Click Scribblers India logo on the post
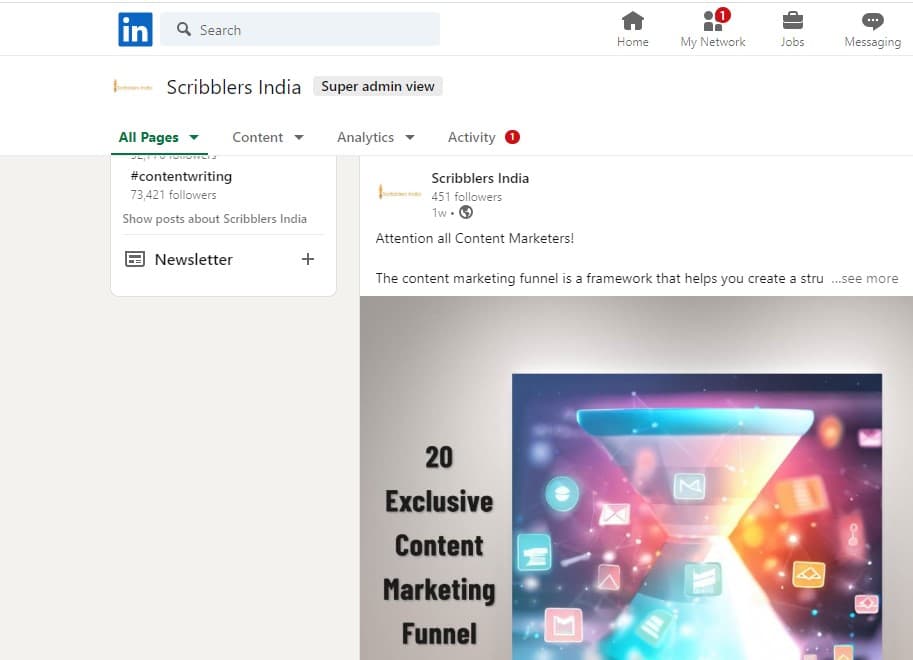 (400, 193)
